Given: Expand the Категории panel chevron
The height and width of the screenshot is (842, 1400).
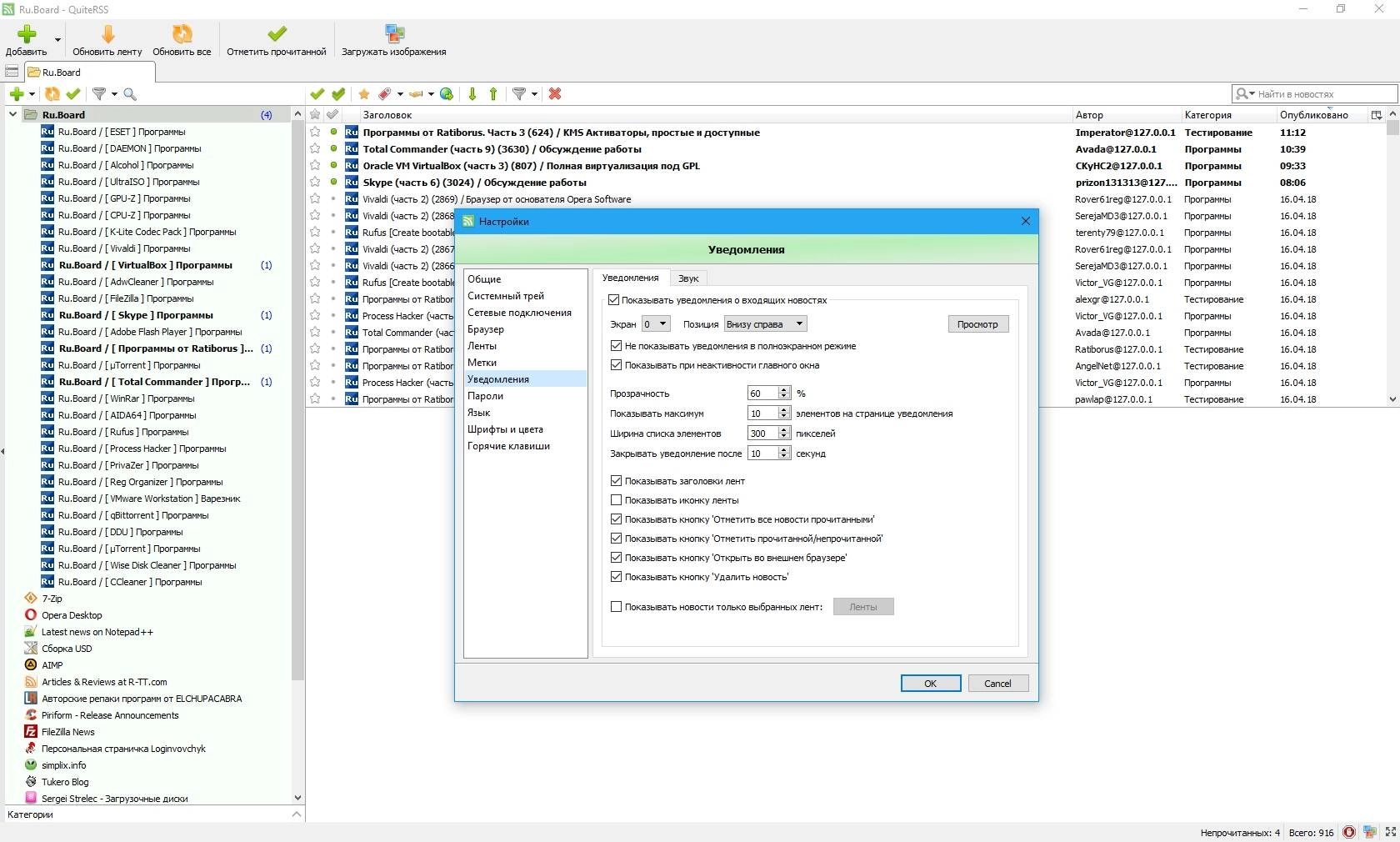Looking at the screenshot, I should pyautogui.click(x=297, y=814).
